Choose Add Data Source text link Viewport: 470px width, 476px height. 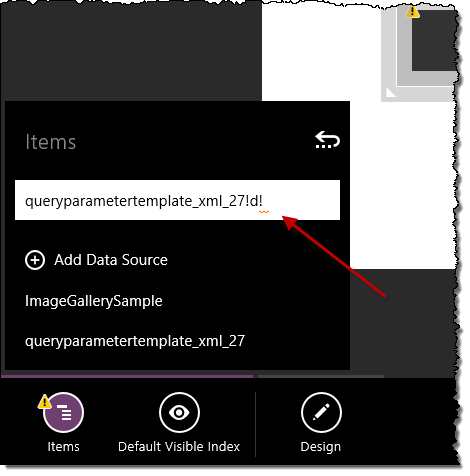(111, 260)
